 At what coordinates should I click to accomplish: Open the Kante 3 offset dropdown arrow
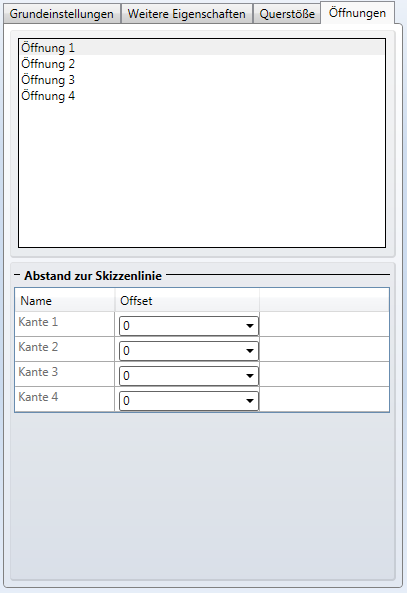point(250,376)
